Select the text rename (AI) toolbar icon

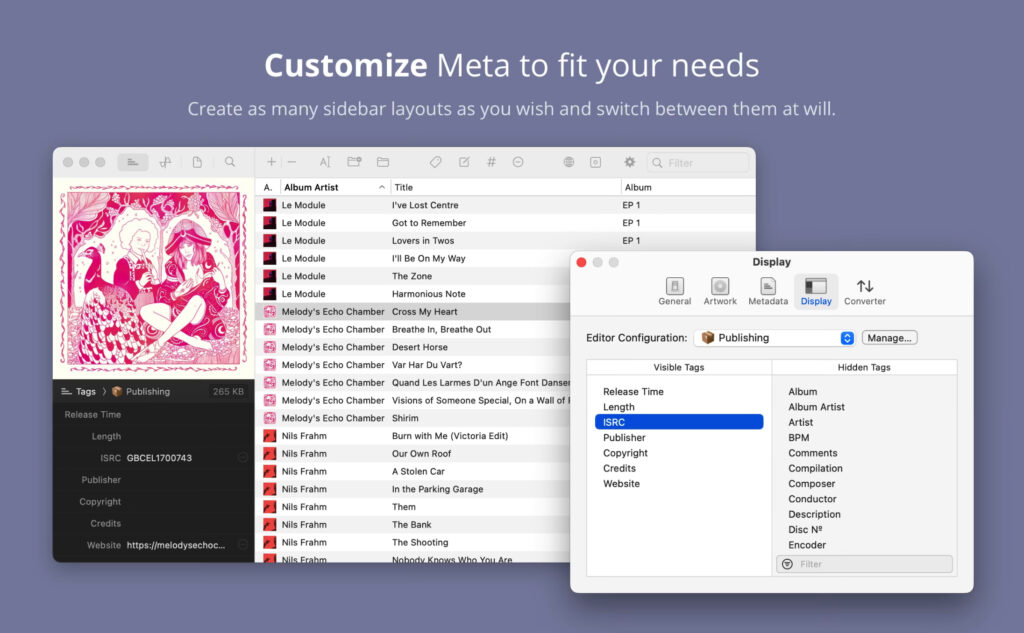(325, 161)
